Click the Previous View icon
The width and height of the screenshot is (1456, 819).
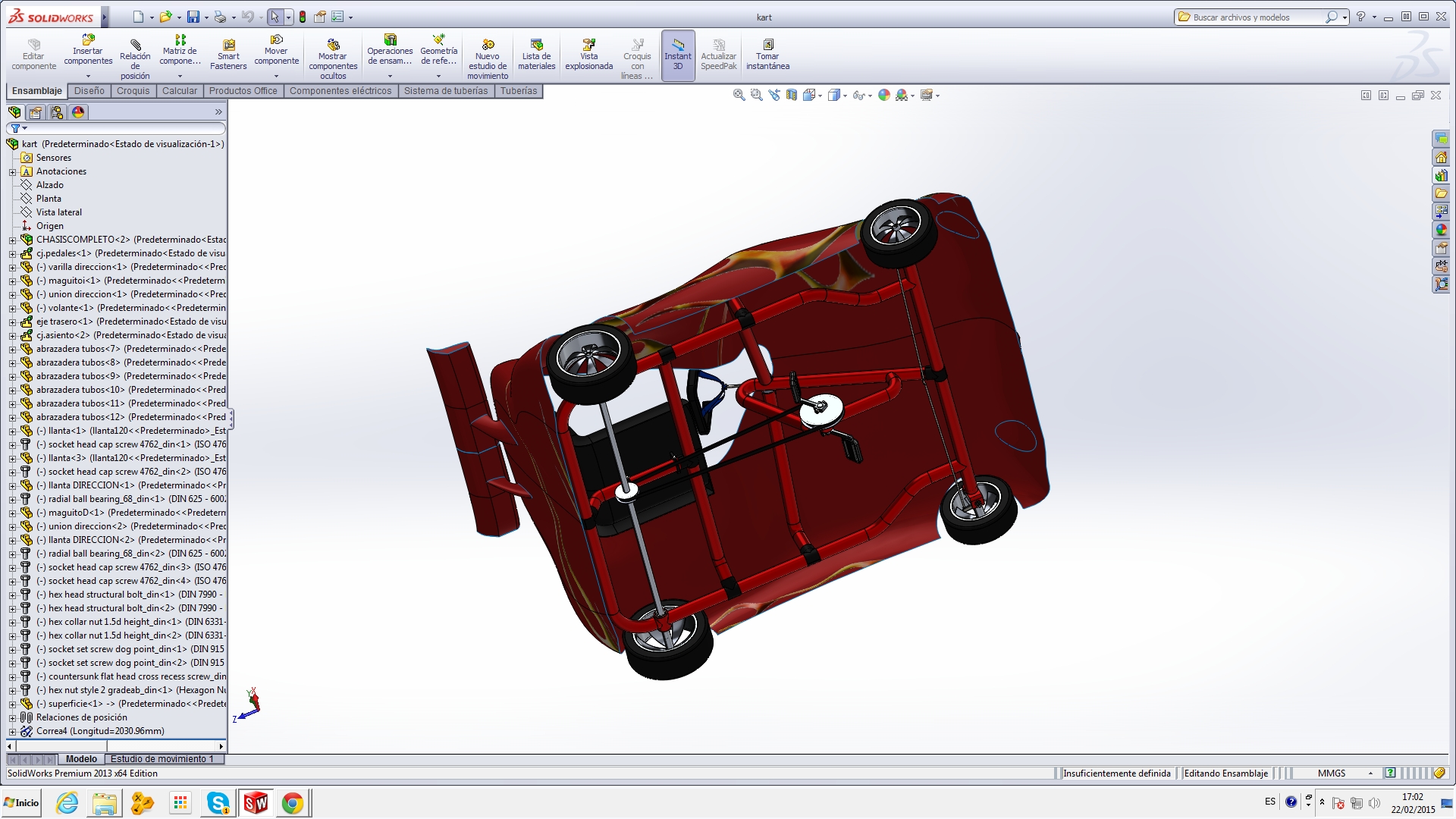pos(773,95)
